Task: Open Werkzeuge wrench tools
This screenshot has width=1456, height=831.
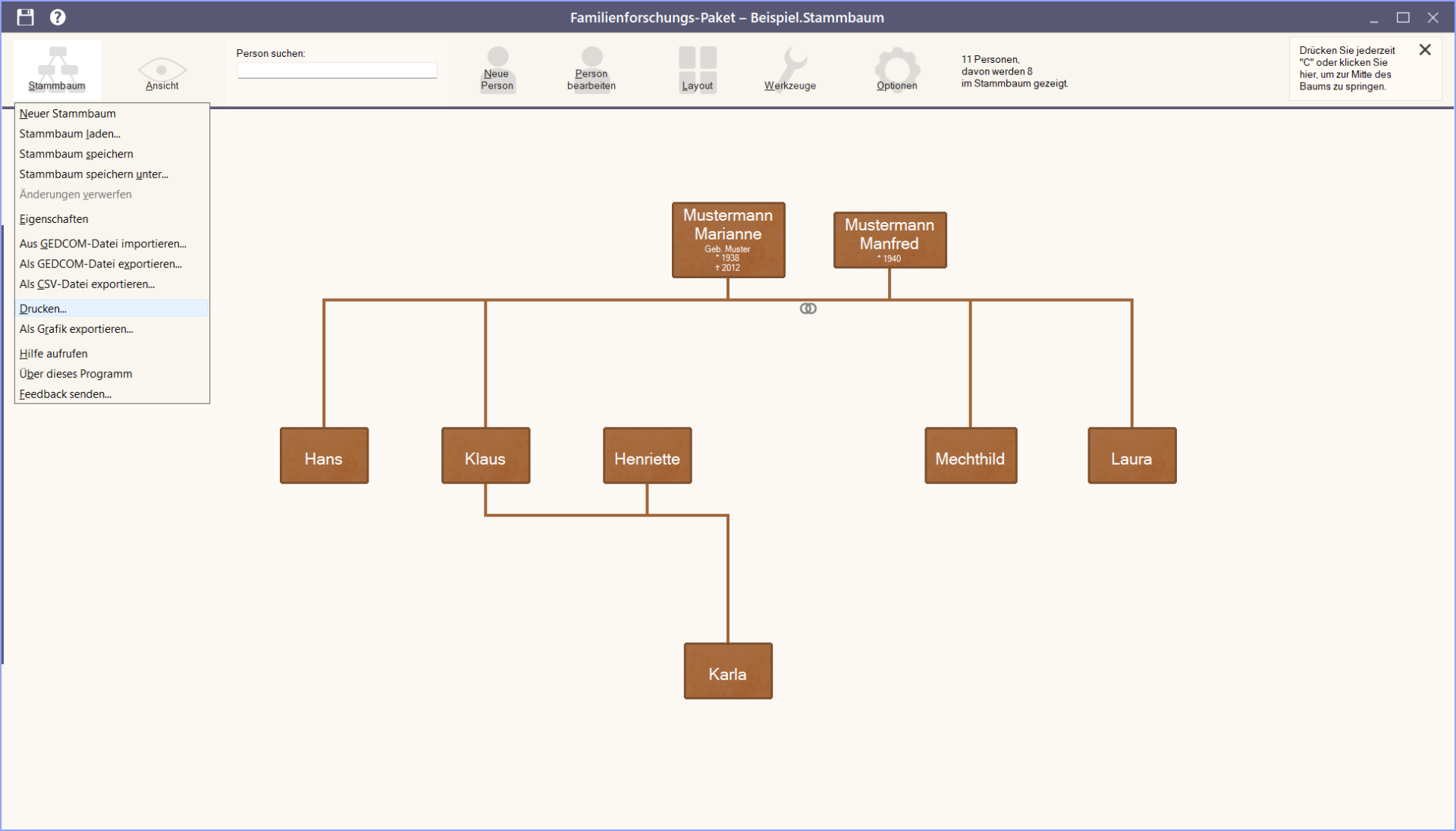Action: (x=790, y=69)
